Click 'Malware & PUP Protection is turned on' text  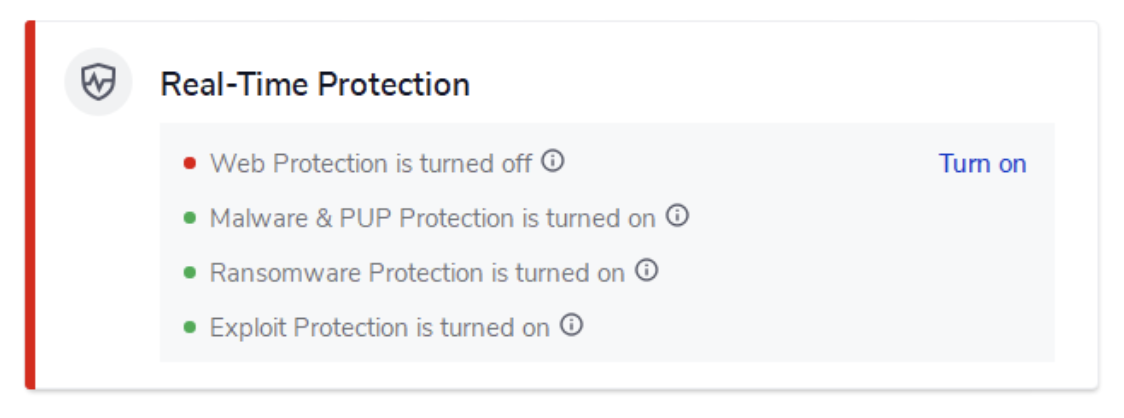point(432,218)
